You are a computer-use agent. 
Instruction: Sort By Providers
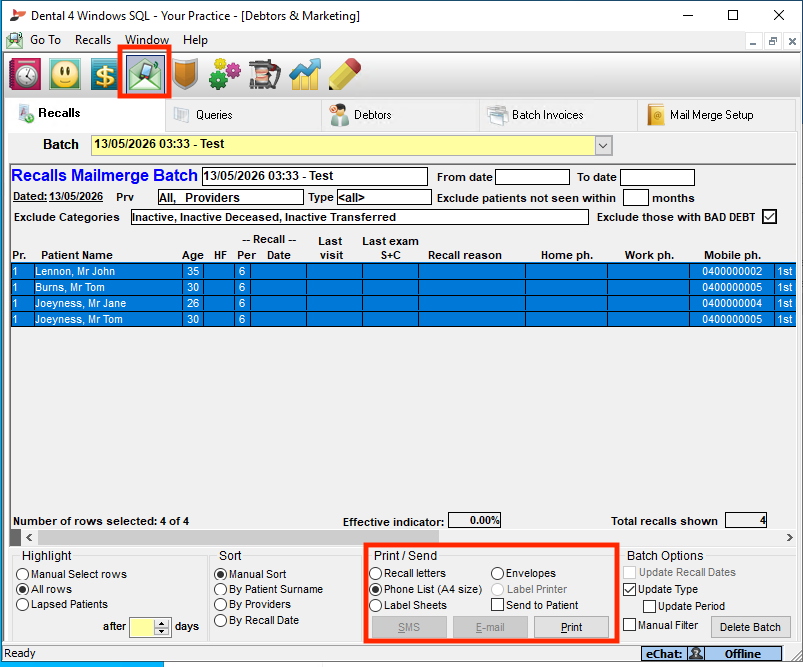tap(252, 605)
